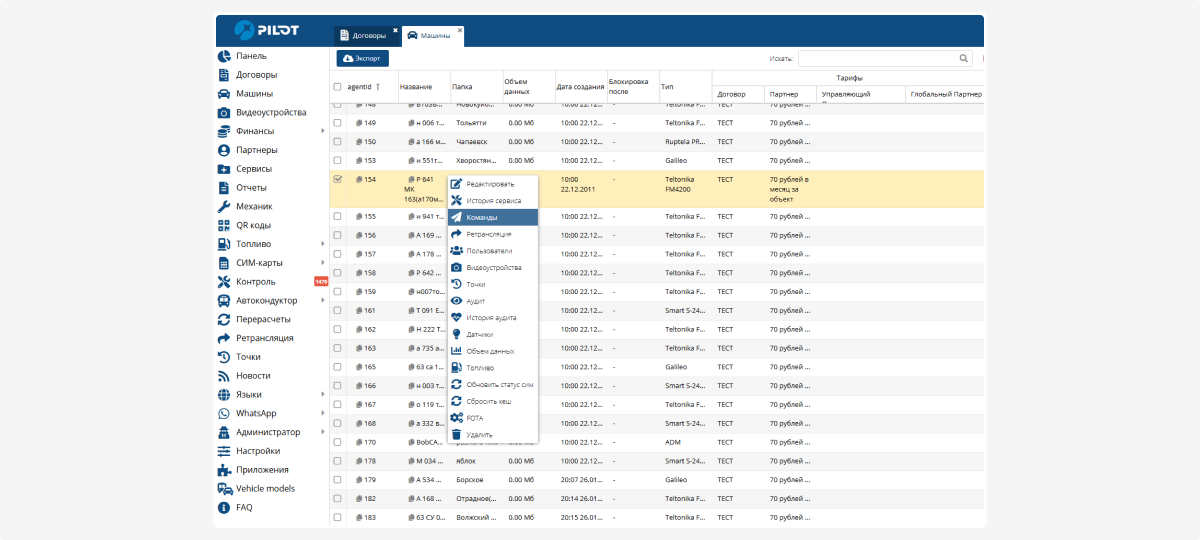Switch to the Договоры tab
1200x540 pixels.
pos(364,35)
